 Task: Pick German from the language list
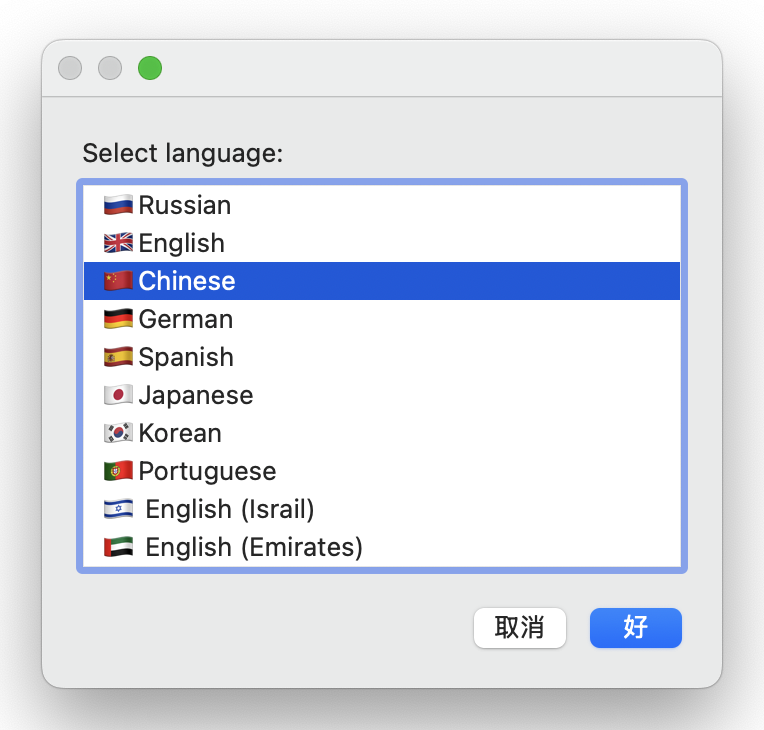click(x=382, y=319)
